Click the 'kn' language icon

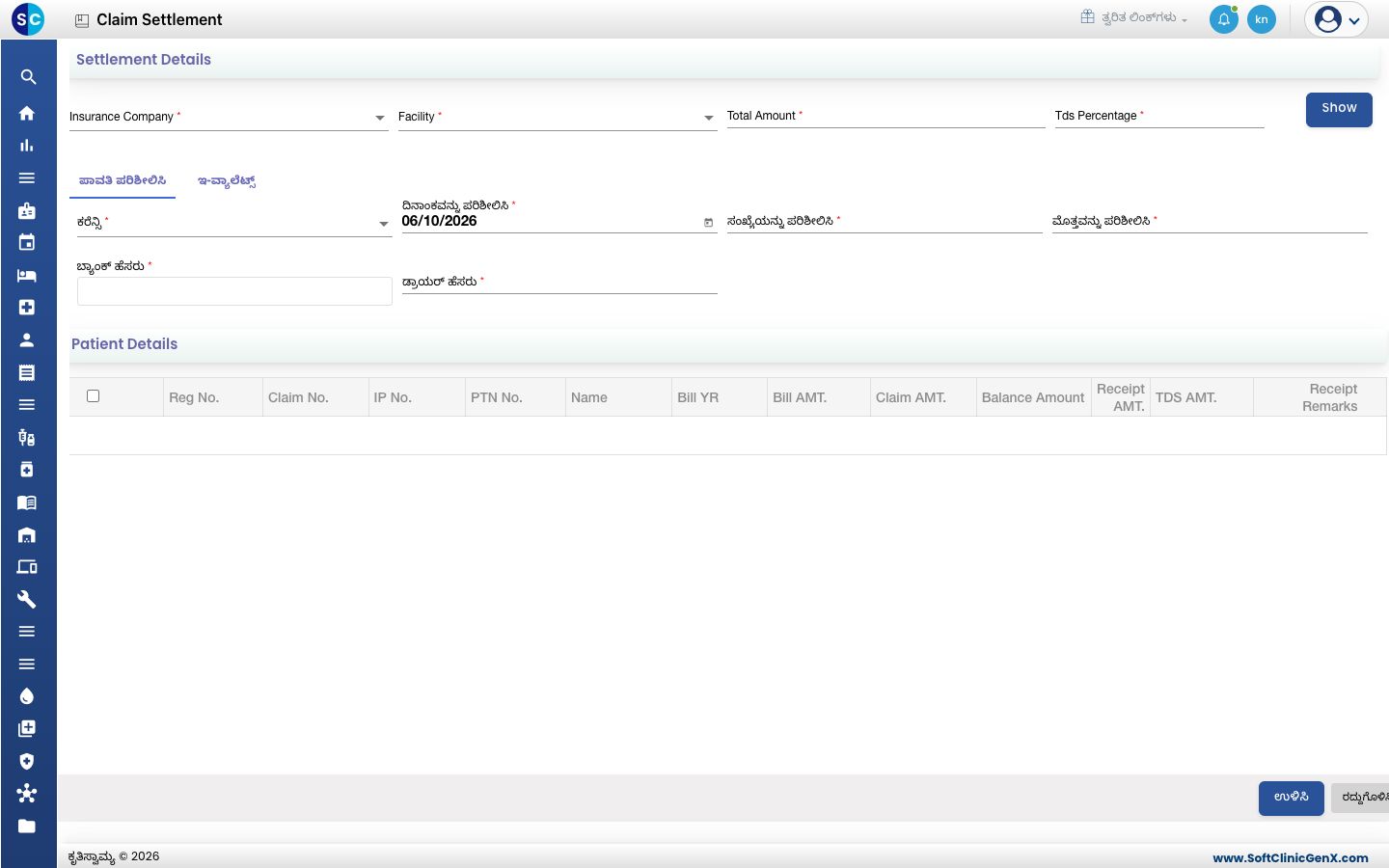coord(1262,19)
